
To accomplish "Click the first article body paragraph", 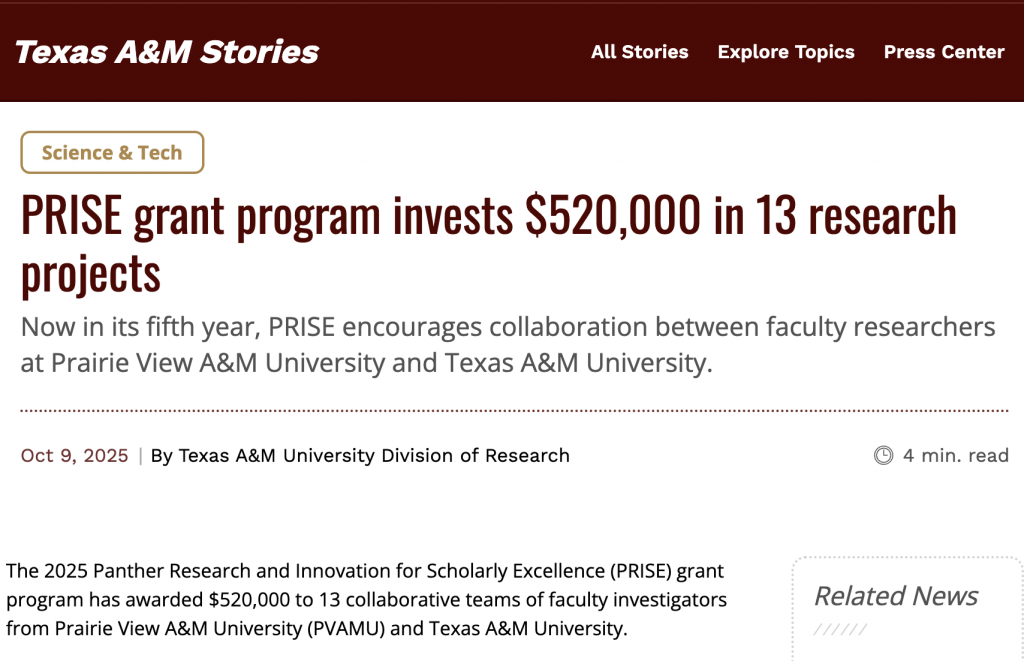I will [x=365, y=600].
